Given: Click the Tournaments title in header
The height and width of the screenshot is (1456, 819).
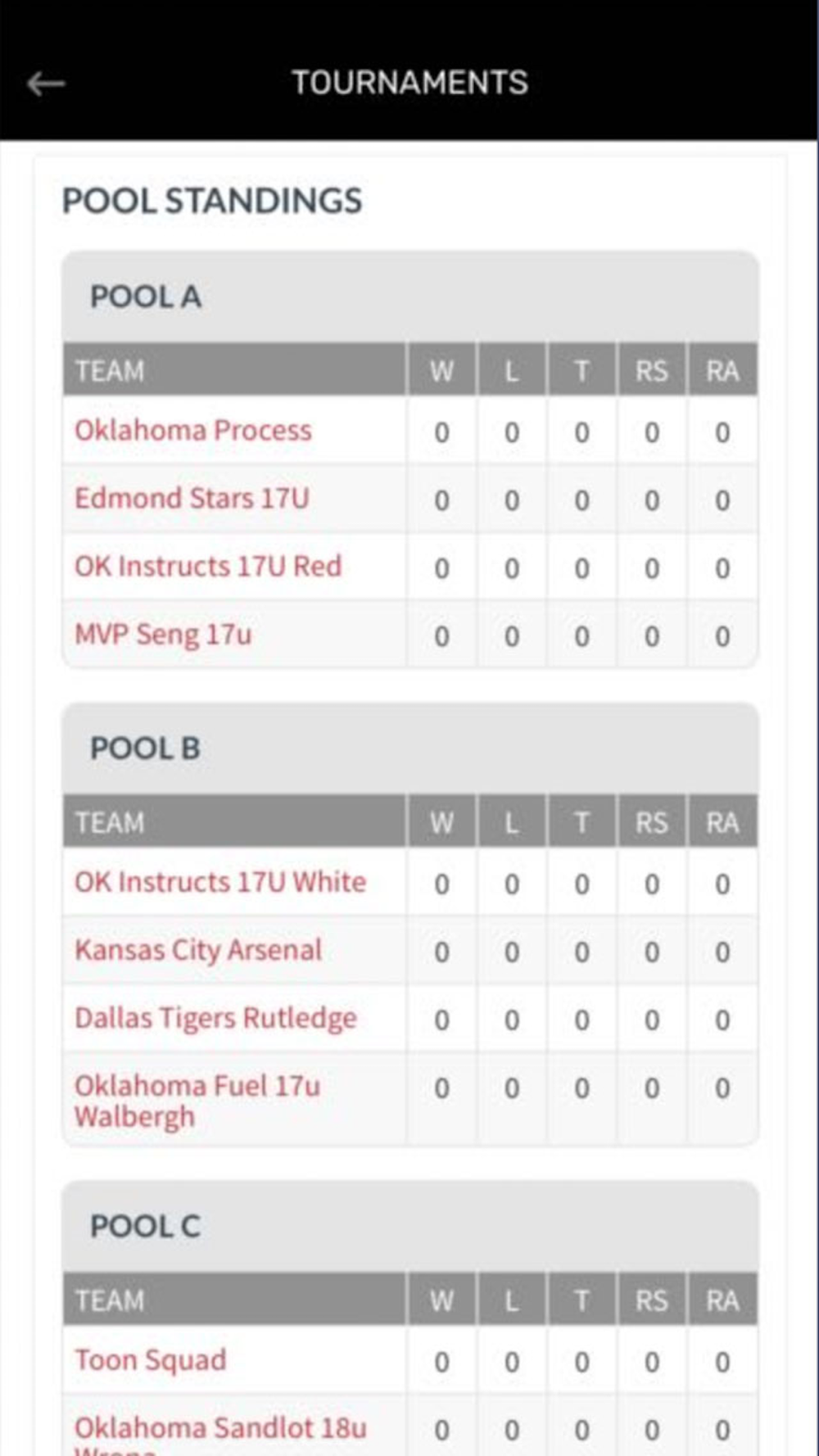Looking at the screenshot, I should (x=409, y=83).
